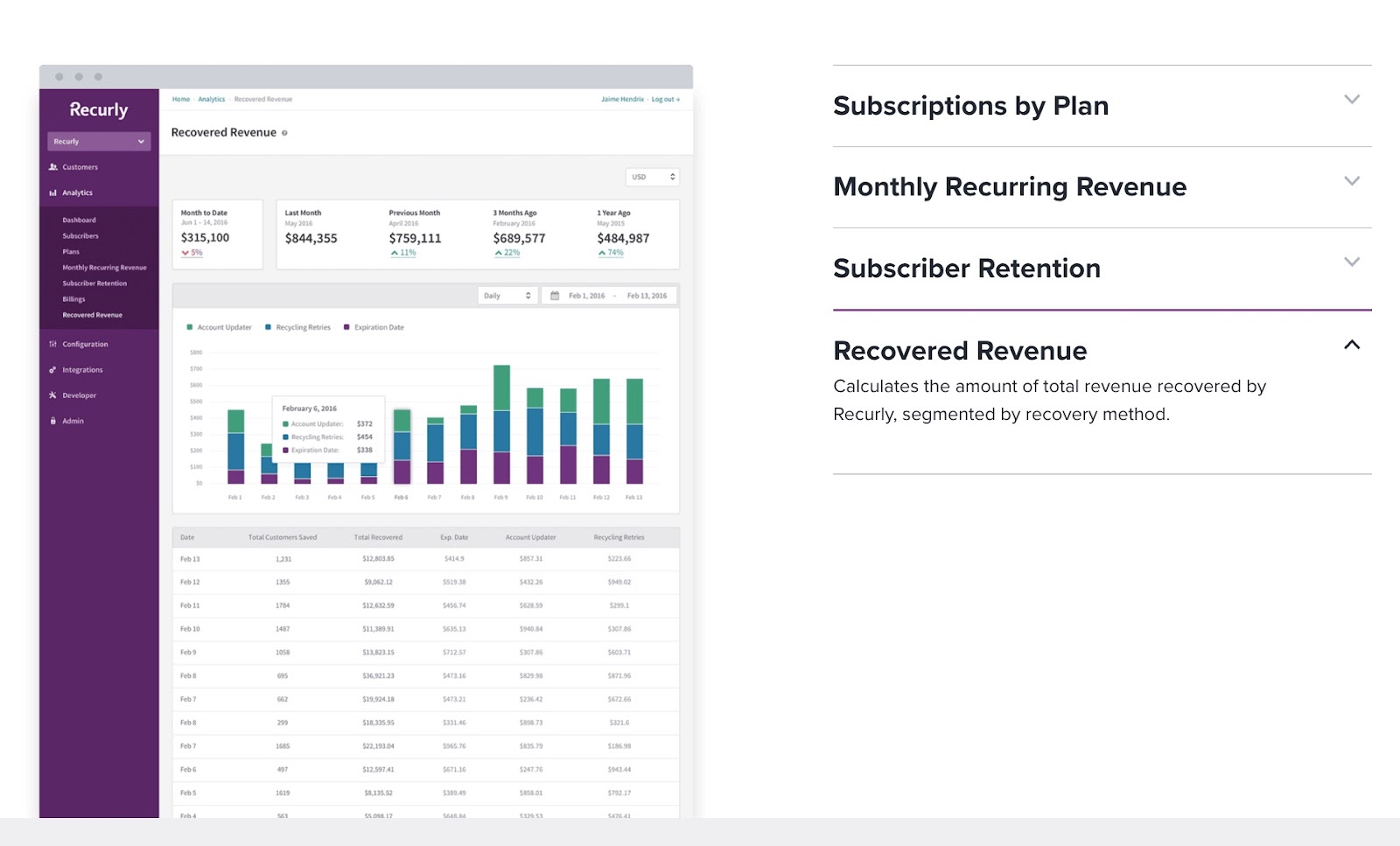Click the Configuration sliders icon

[x=53, y=345]
